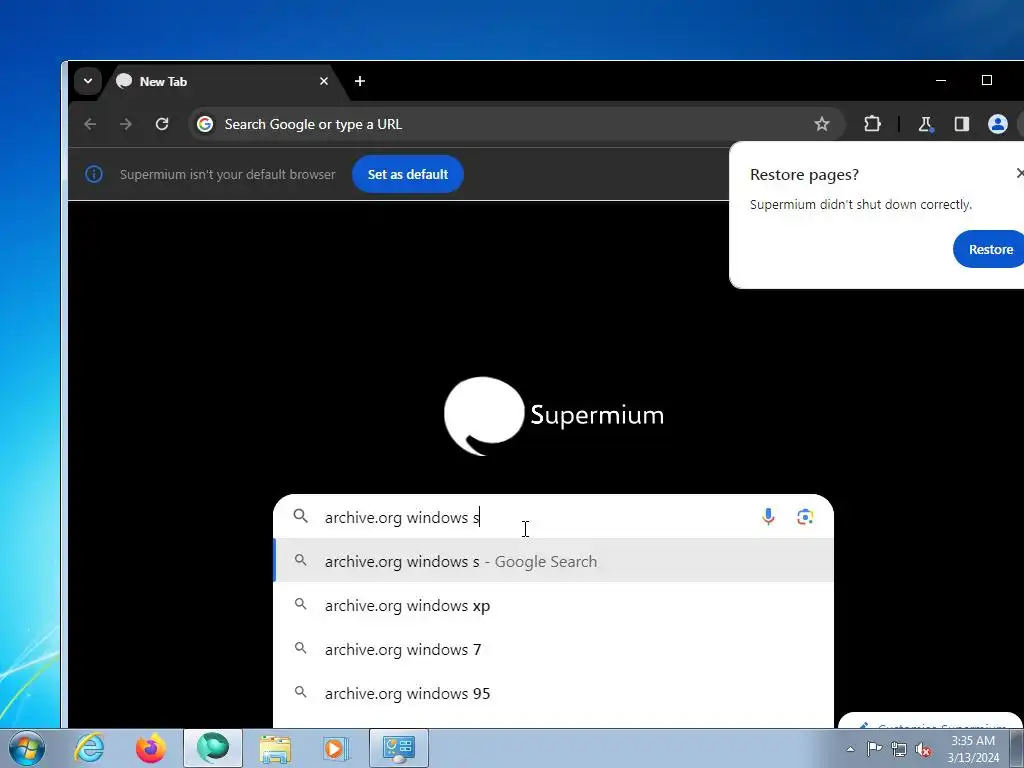Open clock showing 3:35 AM
The height and width of the screenshot is (768, 1024).
pos(973,749)
